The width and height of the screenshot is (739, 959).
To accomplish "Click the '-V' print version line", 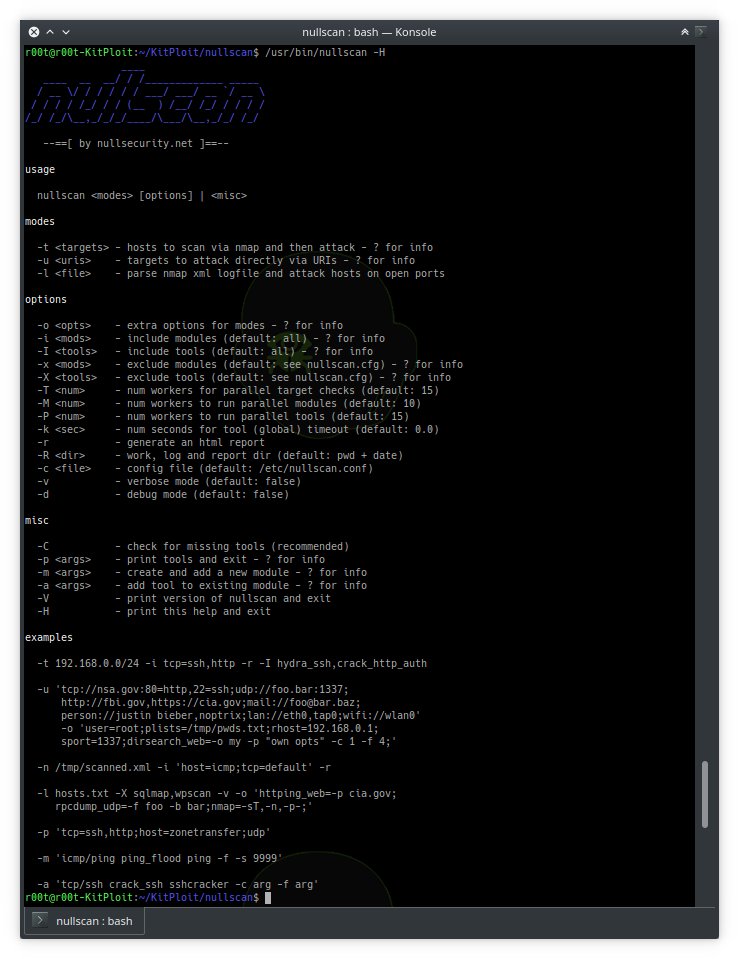I will point(184,599).
